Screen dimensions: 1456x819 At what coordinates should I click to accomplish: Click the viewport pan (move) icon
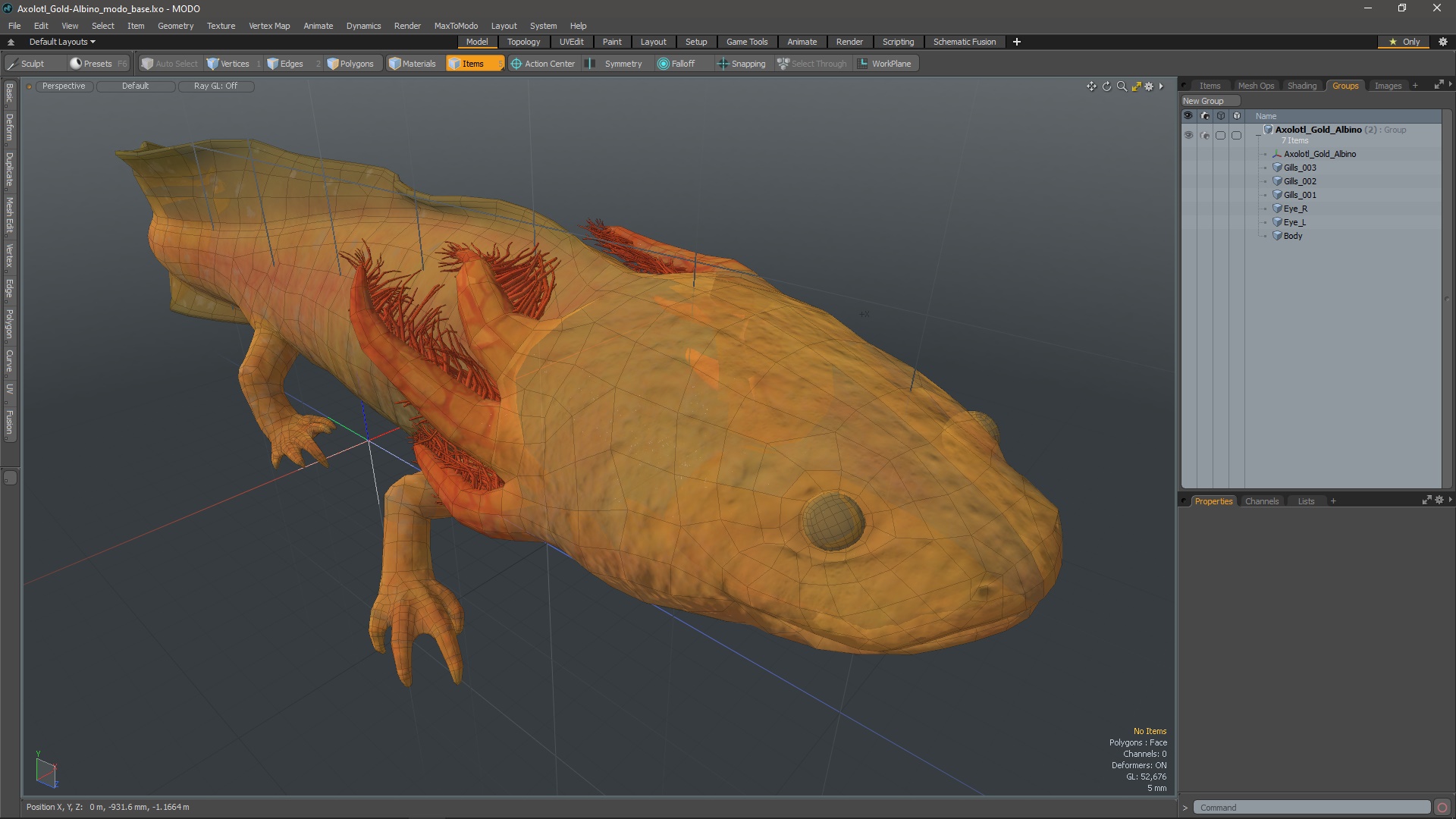click(x=1091, y=86)
